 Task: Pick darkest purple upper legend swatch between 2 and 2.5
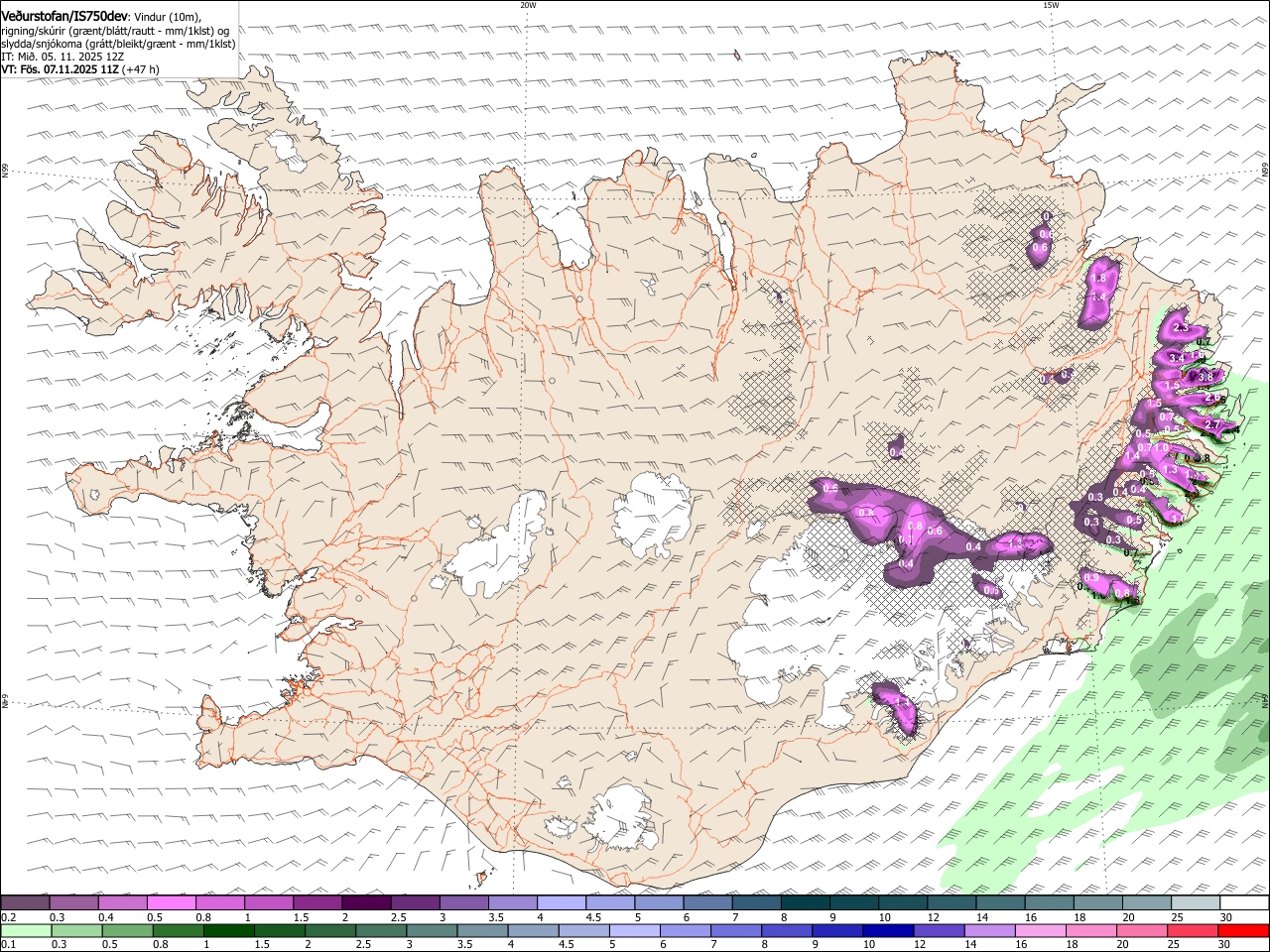[366, 903]
